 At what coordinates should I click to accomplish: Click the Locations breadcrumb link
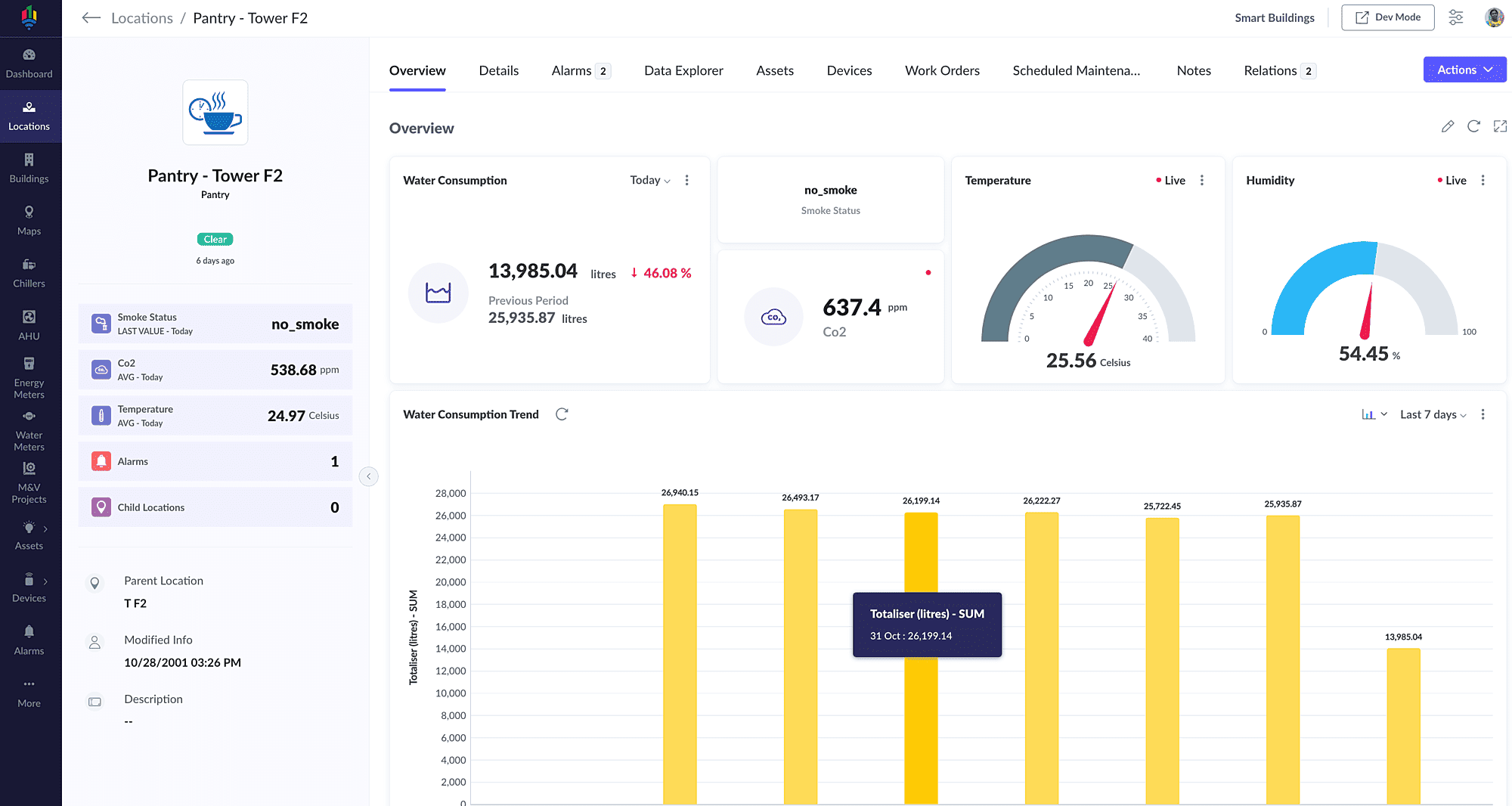tap(142, 18)
